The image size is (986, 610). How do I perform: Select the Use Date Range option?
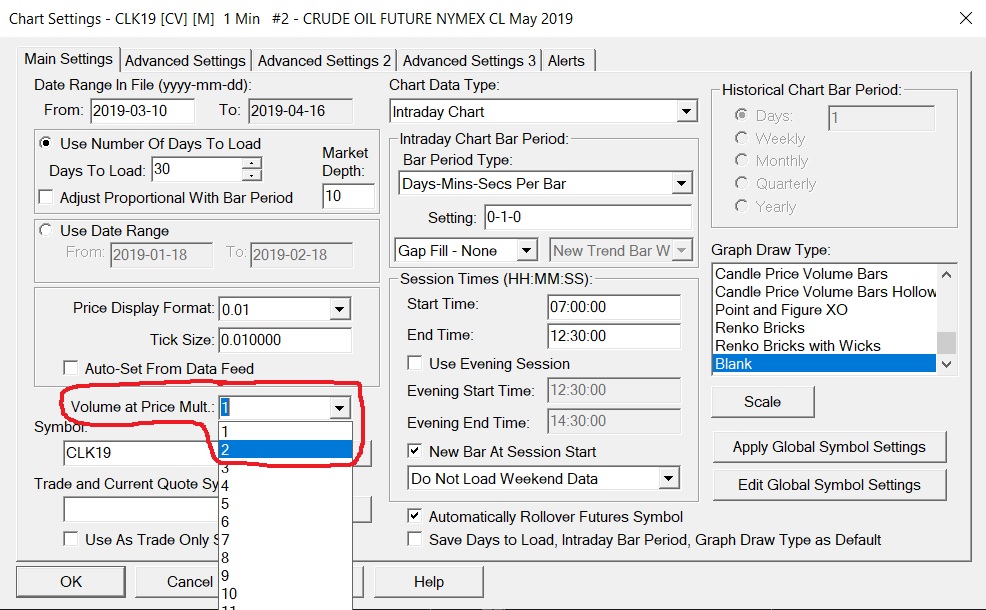(x=104, y=230)
